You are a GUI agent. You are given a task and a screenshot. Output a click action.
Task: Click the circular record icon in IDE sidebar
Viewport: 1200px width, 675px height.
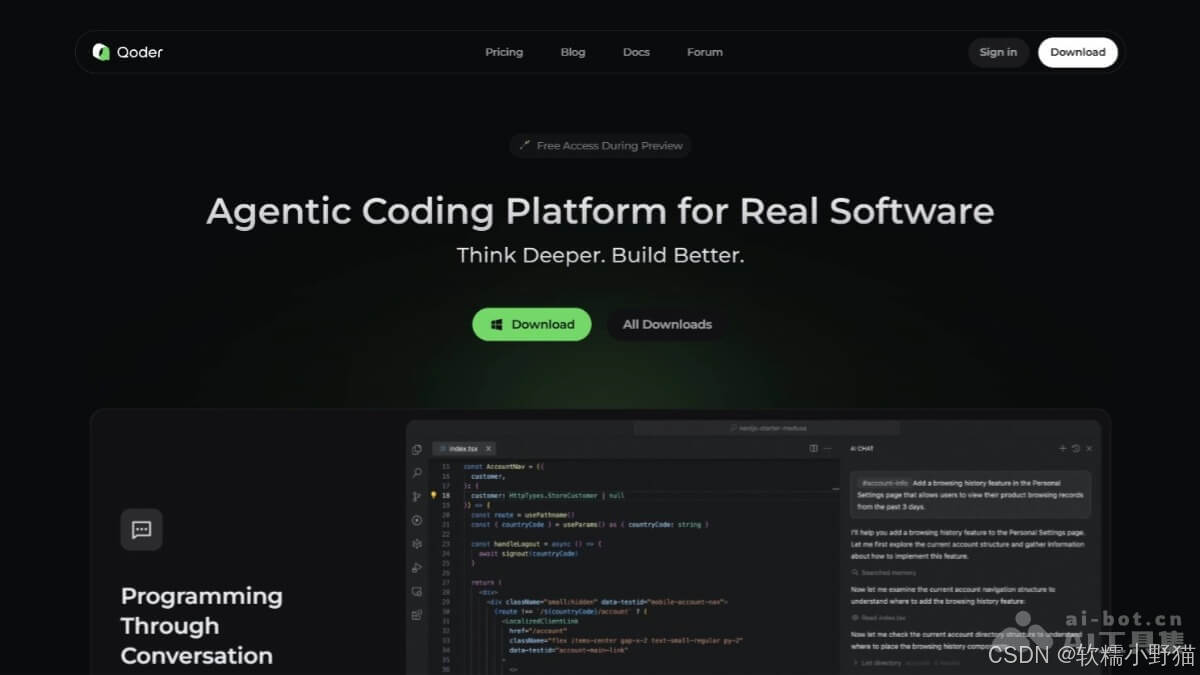[x=417, y=520]
